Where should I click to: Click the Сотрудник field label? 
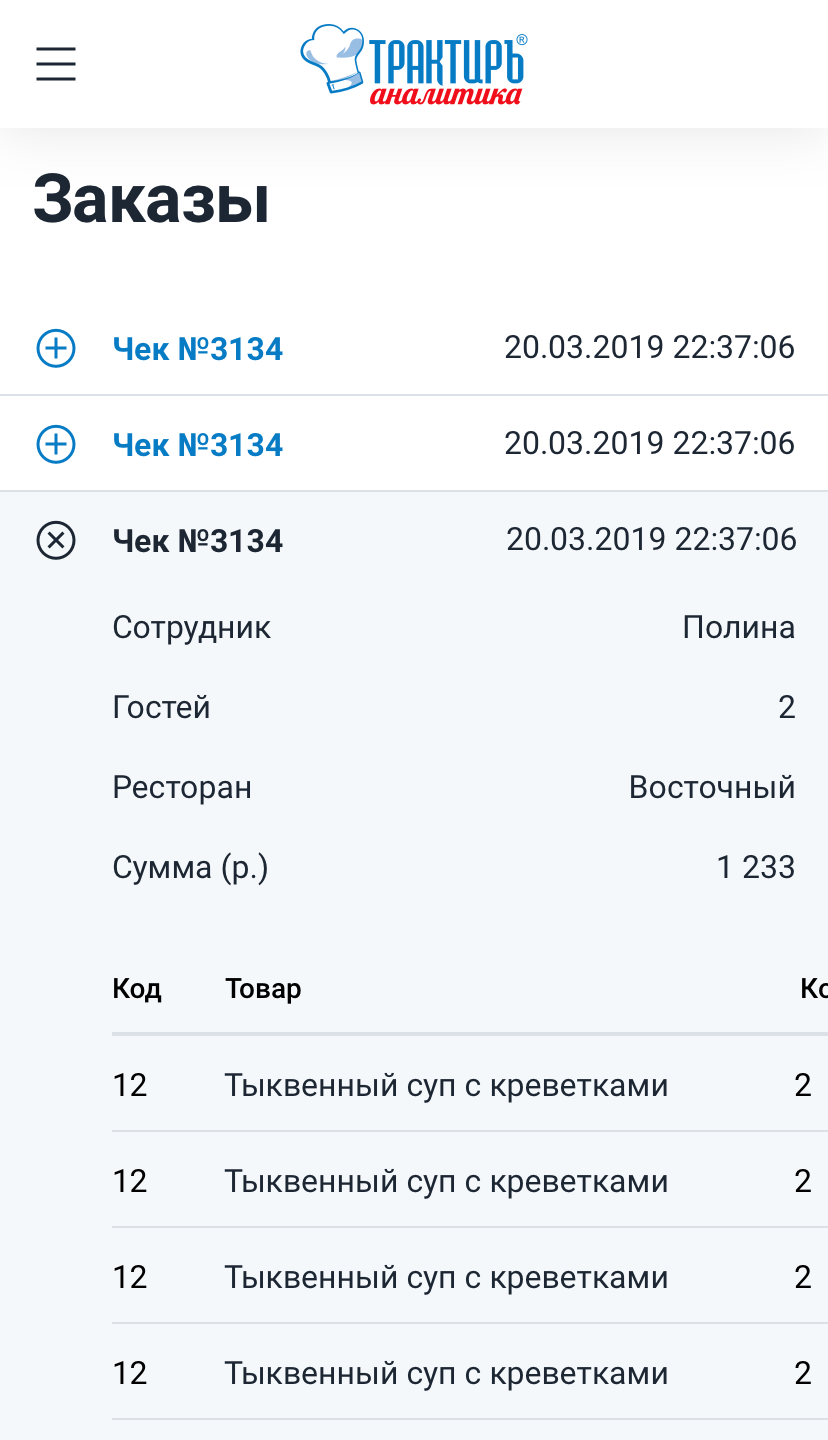click(x=191, y=628)
